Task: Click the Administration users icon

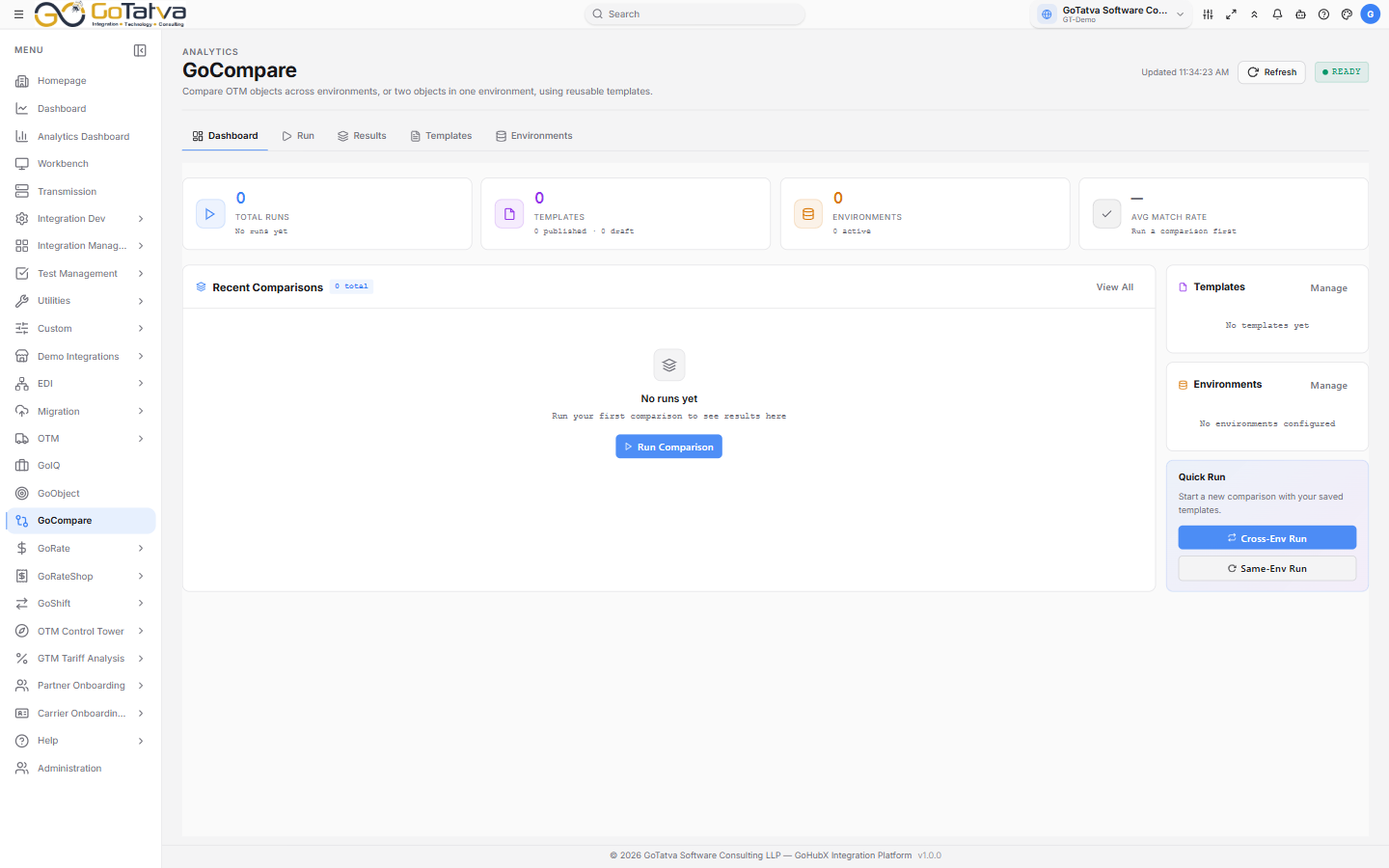Action: (x=22, y=769)
